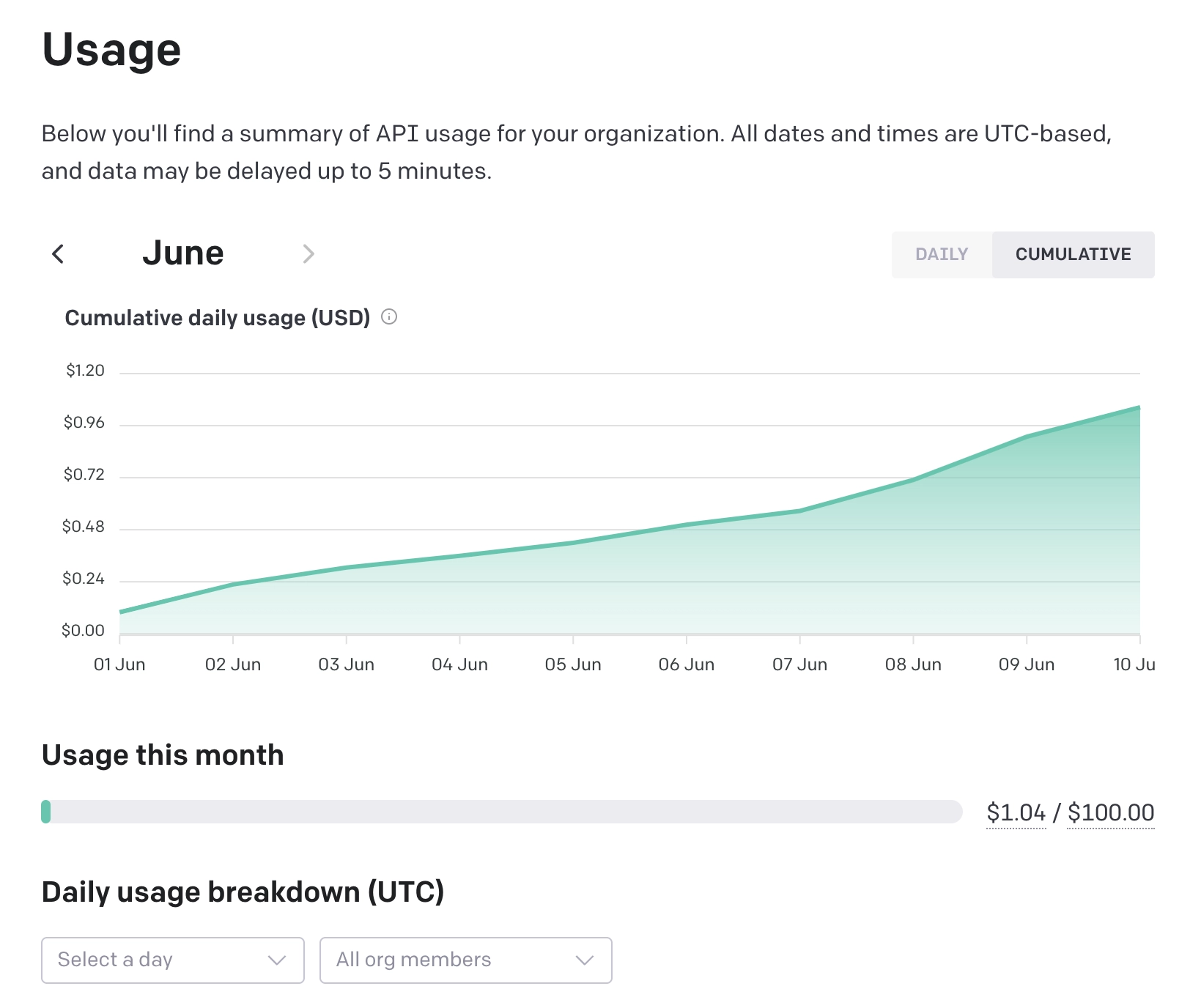Image resolution: width=1190 pixels, height=1008 pixels.
Task: Open the Select a day dropdown
Action: pyautogui.click(x=172, y=960)
